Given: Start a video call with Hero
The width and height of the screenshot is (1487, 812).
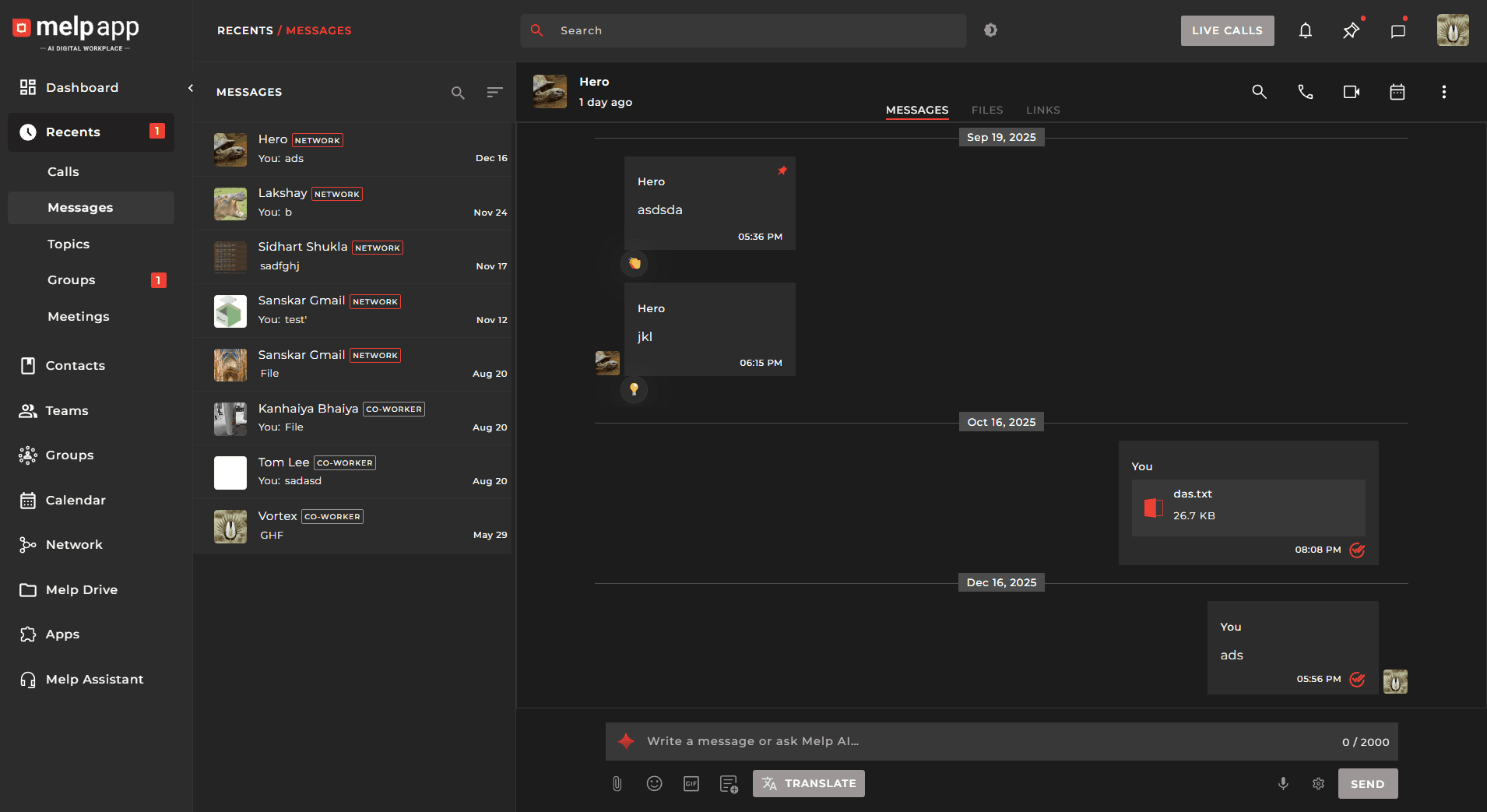Looking at the screenshot, I should pos(1351,92).
